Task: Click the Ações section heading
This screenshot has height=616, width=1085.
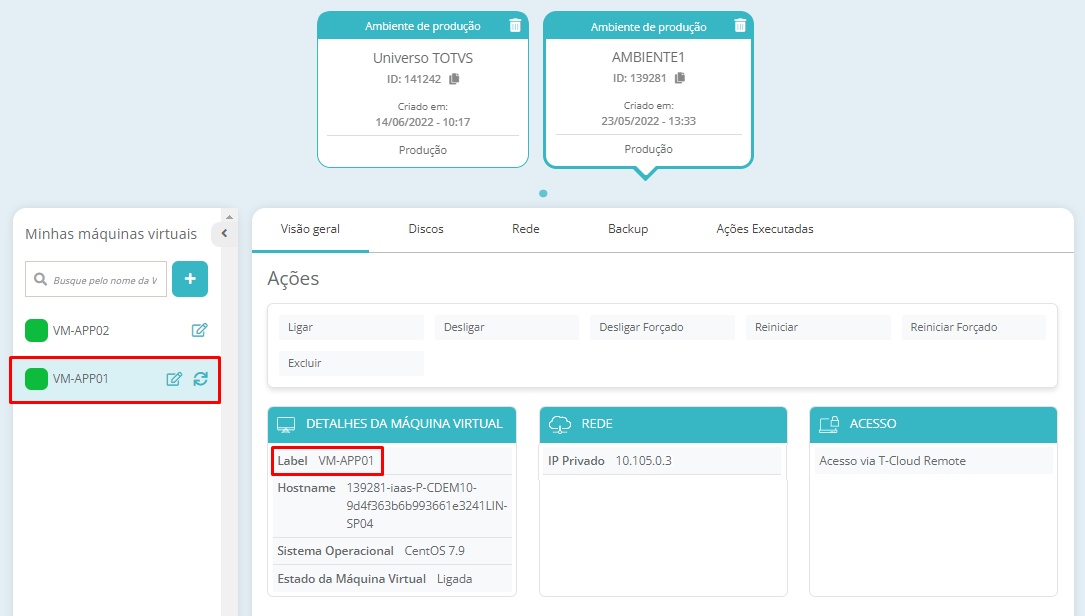Action: 293,278
